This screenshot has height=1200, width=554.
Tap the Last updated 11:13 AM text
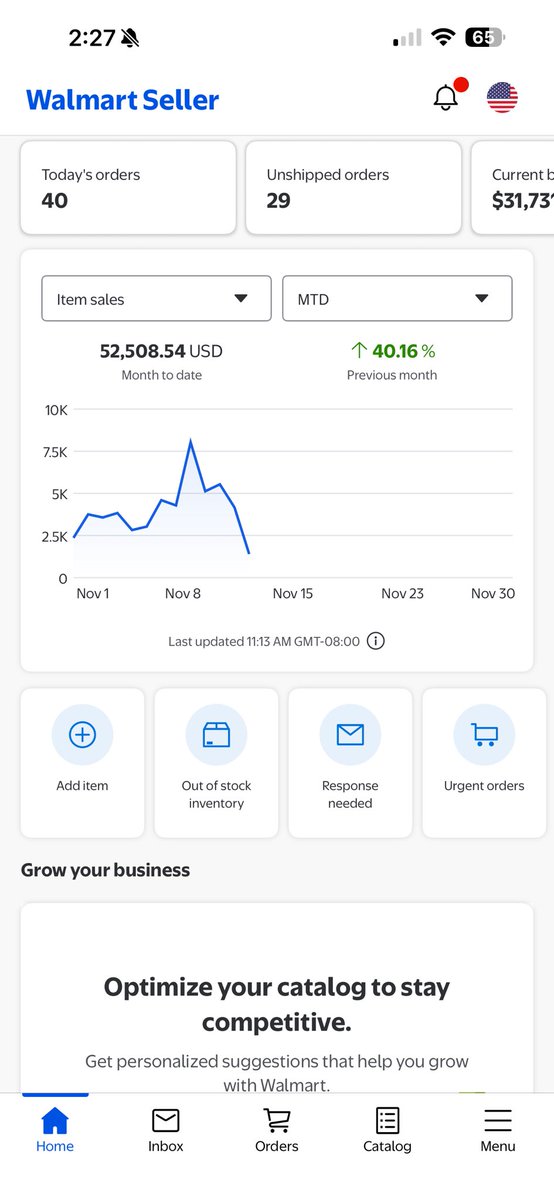point(264,641)
